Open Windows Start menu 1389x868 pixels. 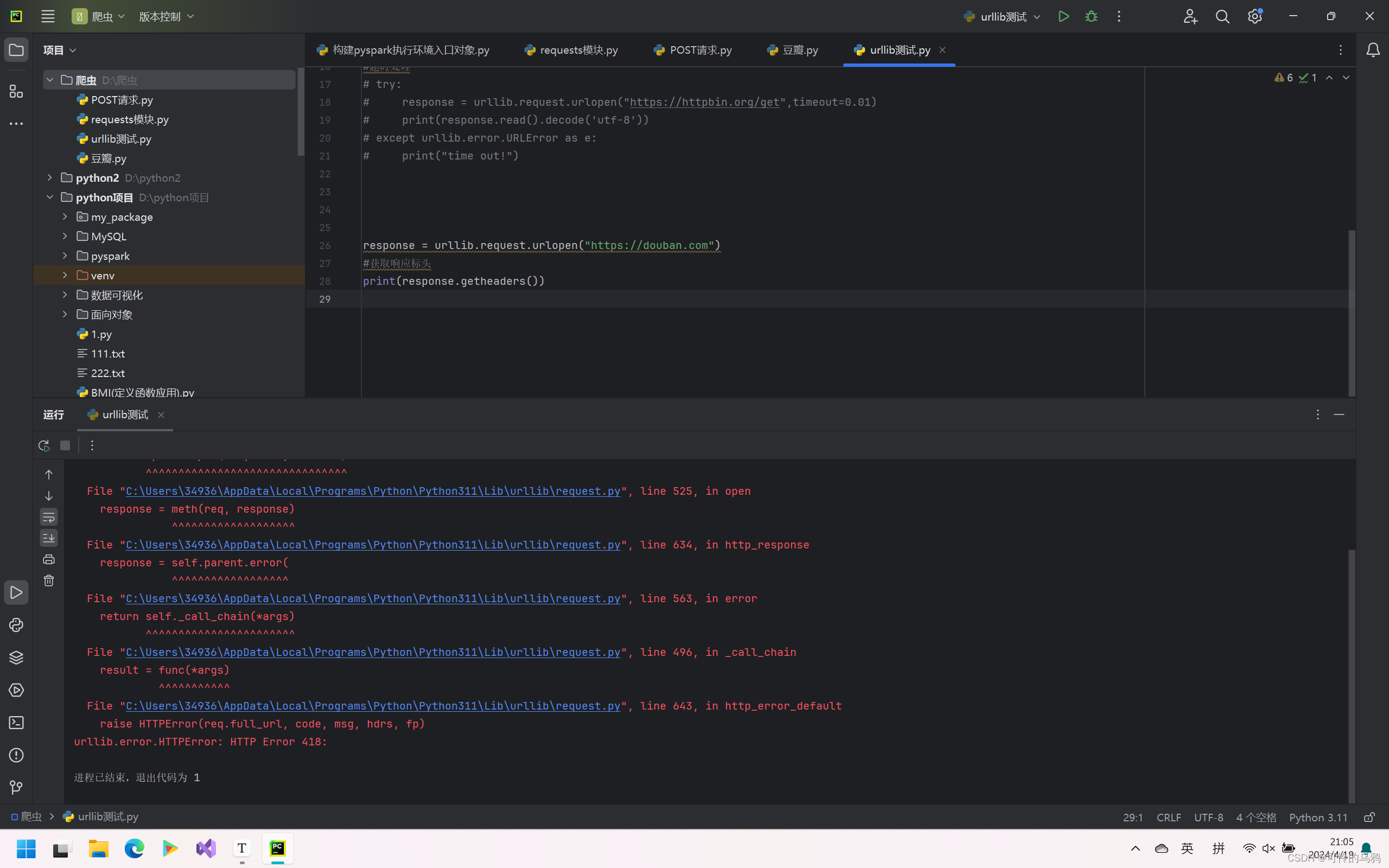[26, 848]
